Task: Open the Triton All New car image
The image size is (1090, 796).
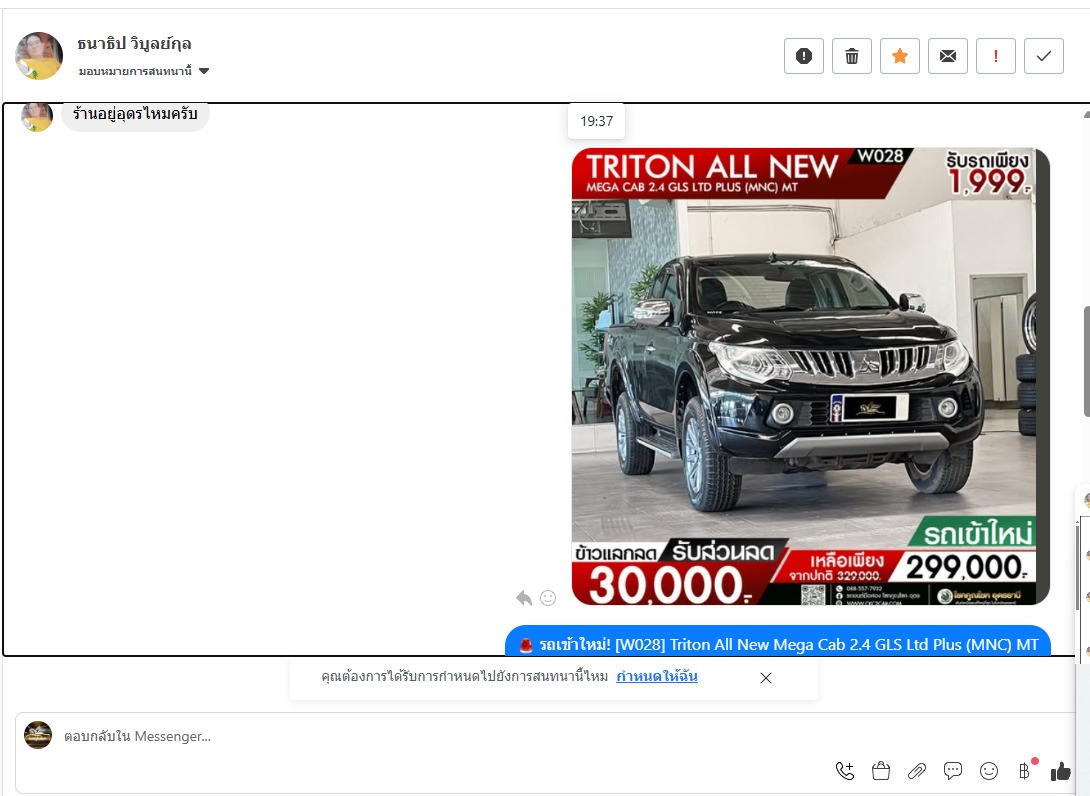Action: pos(810,376)
